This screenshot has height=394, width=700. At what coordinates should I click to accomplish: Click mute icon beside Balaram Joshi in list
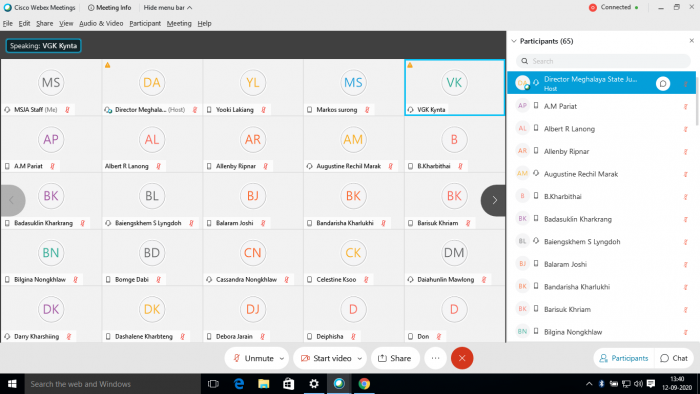(685, 265)
